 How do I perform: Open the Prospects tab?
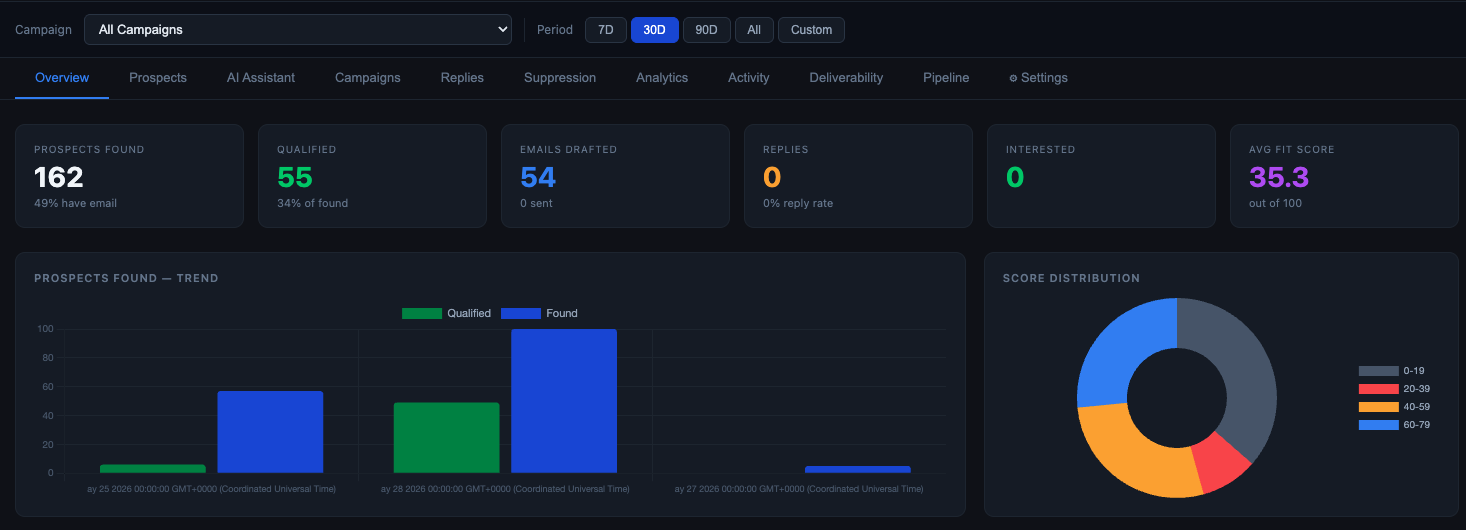pos(158,78)
